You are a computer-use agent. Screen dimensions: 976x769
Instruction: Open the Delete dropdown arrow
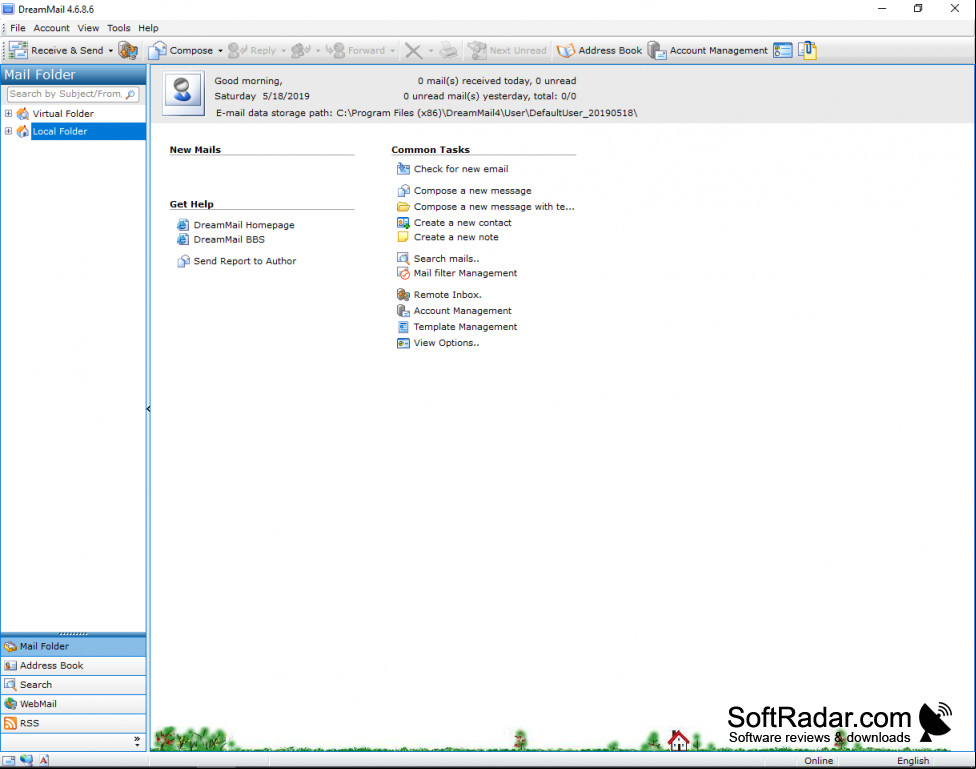[431, 51]
